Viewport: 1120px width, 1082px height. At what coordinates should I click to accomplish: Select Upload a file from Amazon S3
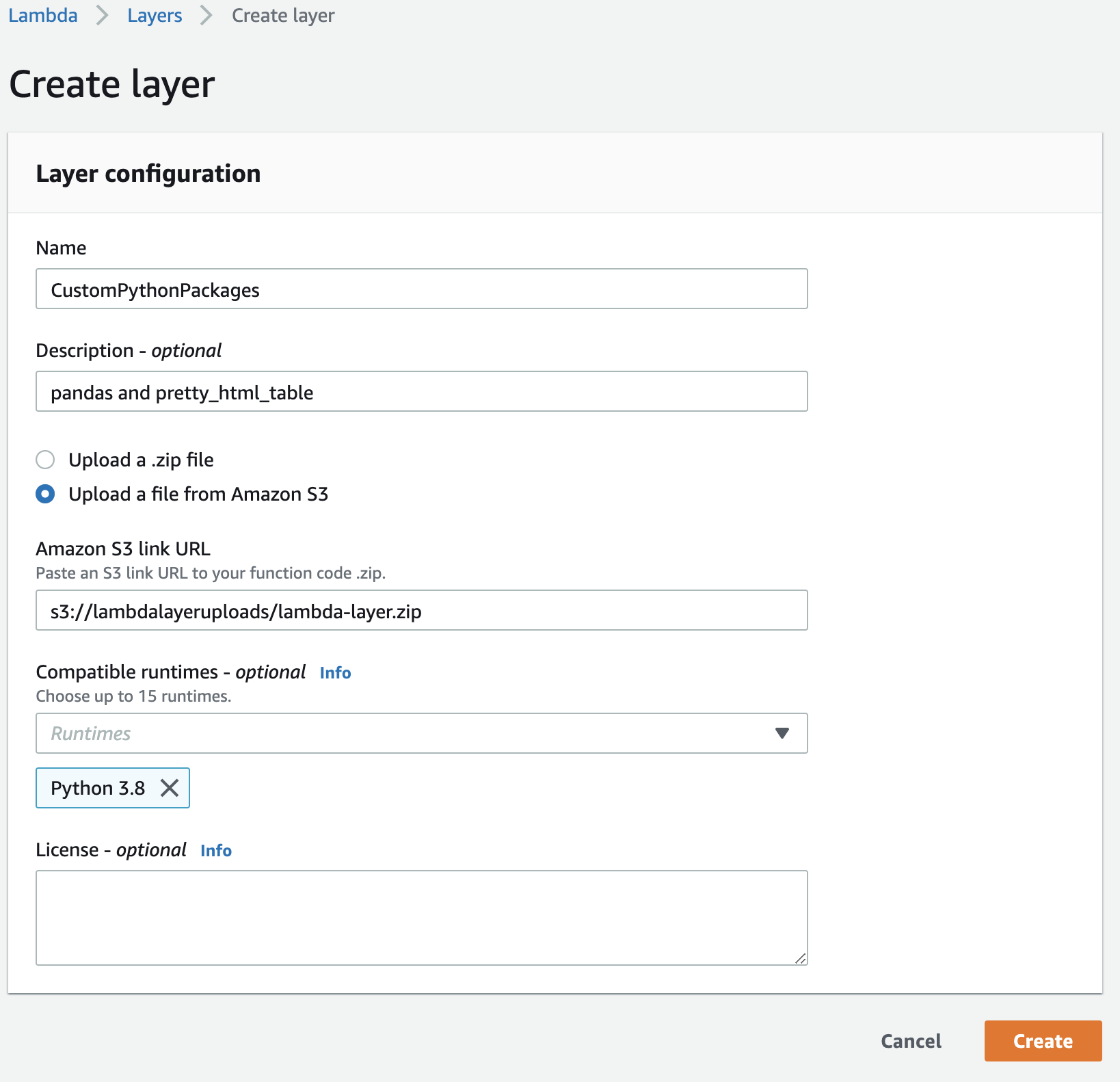coord(45,494)
